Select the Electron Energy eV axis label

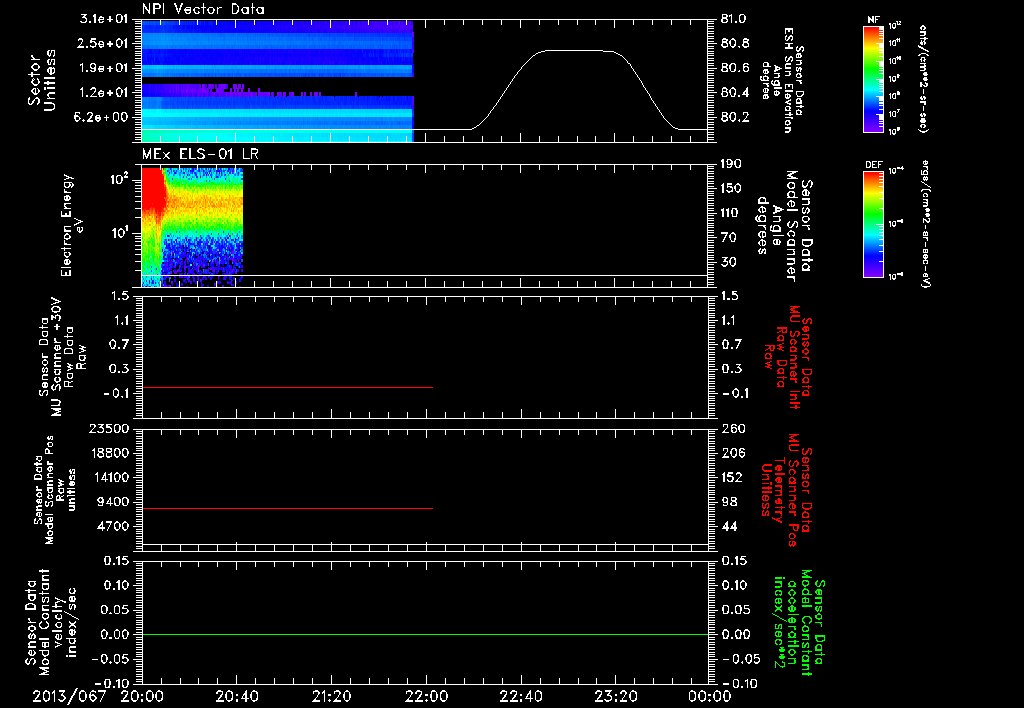[71, 225]
